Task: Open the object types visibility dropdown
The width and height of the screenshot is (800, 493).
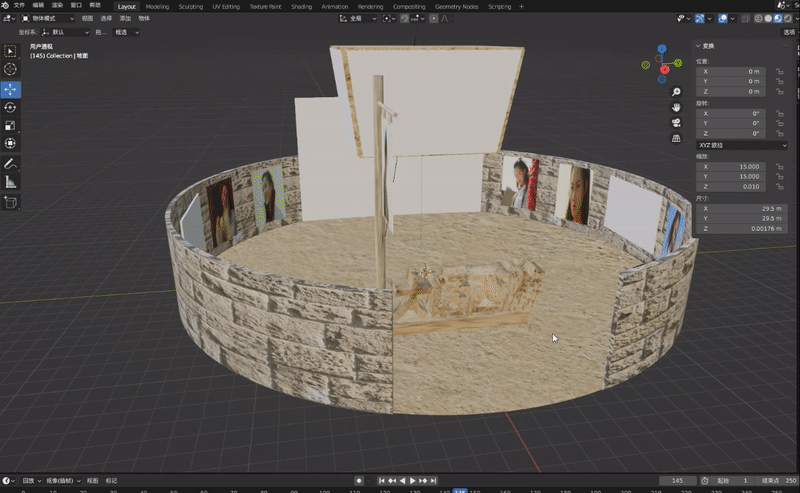Action: pyautogui.click(x=683, y=18)
